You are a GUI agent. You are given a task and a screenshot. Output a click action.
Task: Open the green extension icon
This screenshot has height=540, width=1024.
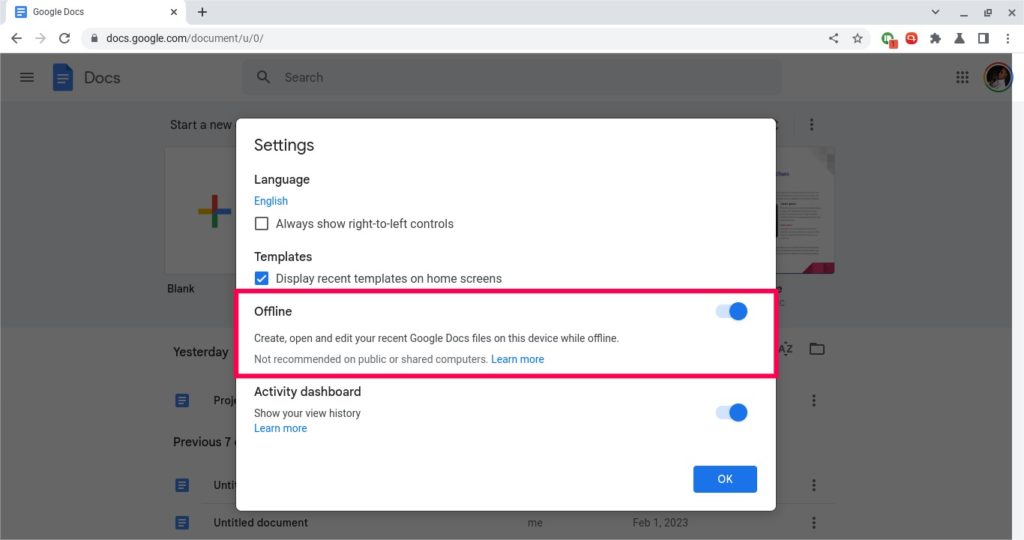[888, 39]
